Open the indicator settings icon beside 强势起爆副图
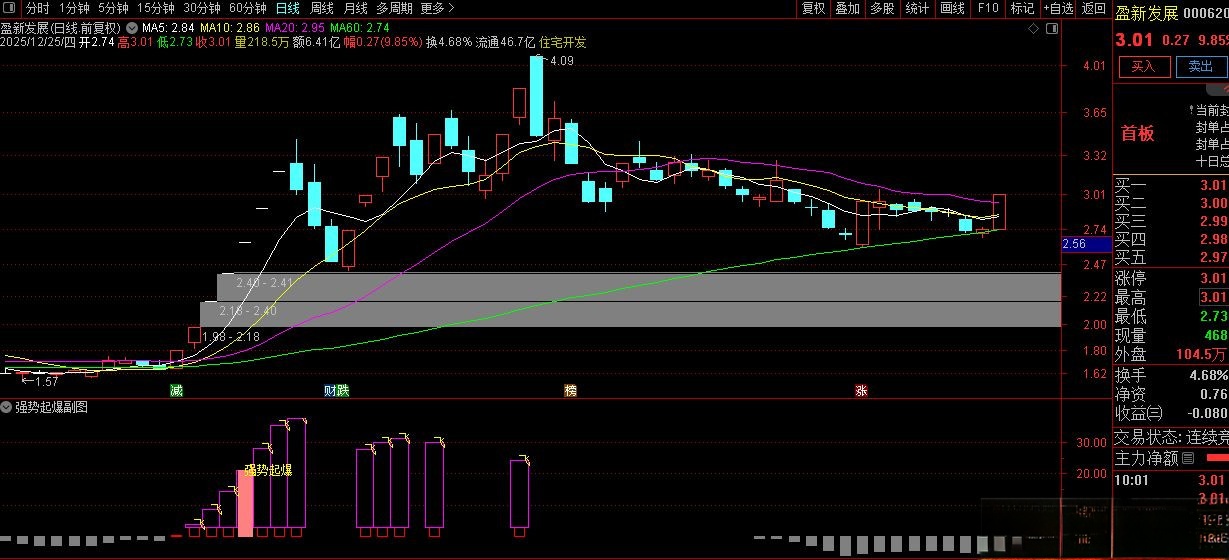The image size is (1229, 560). click(7, 407)
